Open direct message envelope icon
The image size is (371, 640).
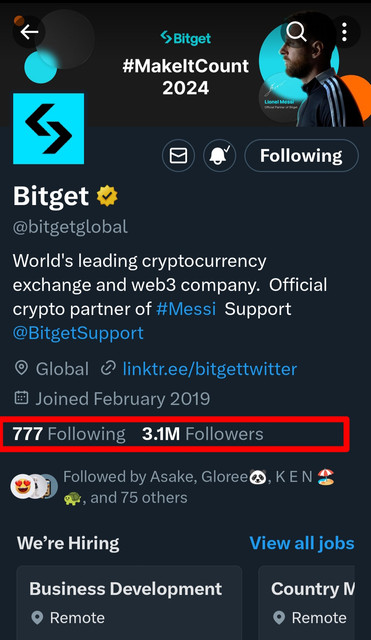[178, 156]
